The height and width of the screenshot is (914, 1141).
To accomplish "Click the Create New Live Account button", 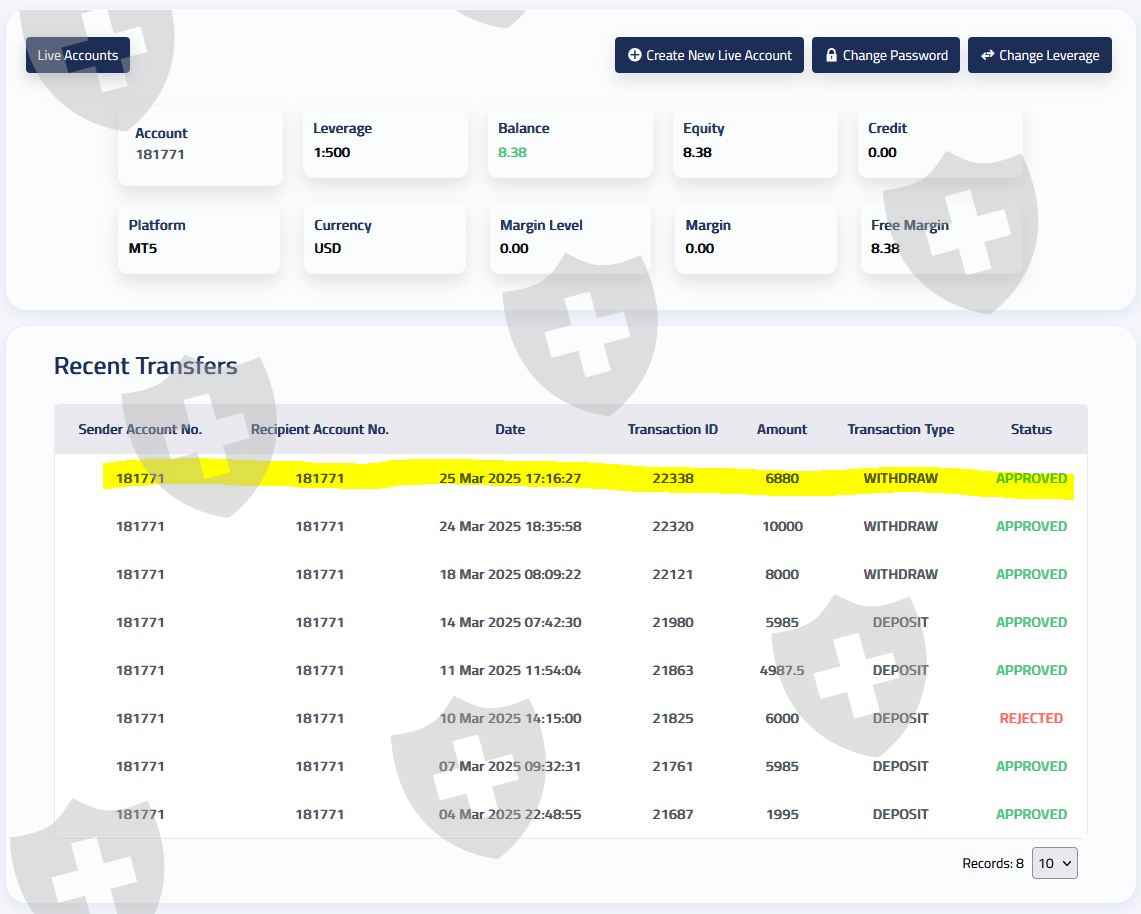I will pyautogui.click(x=709, y=55).
